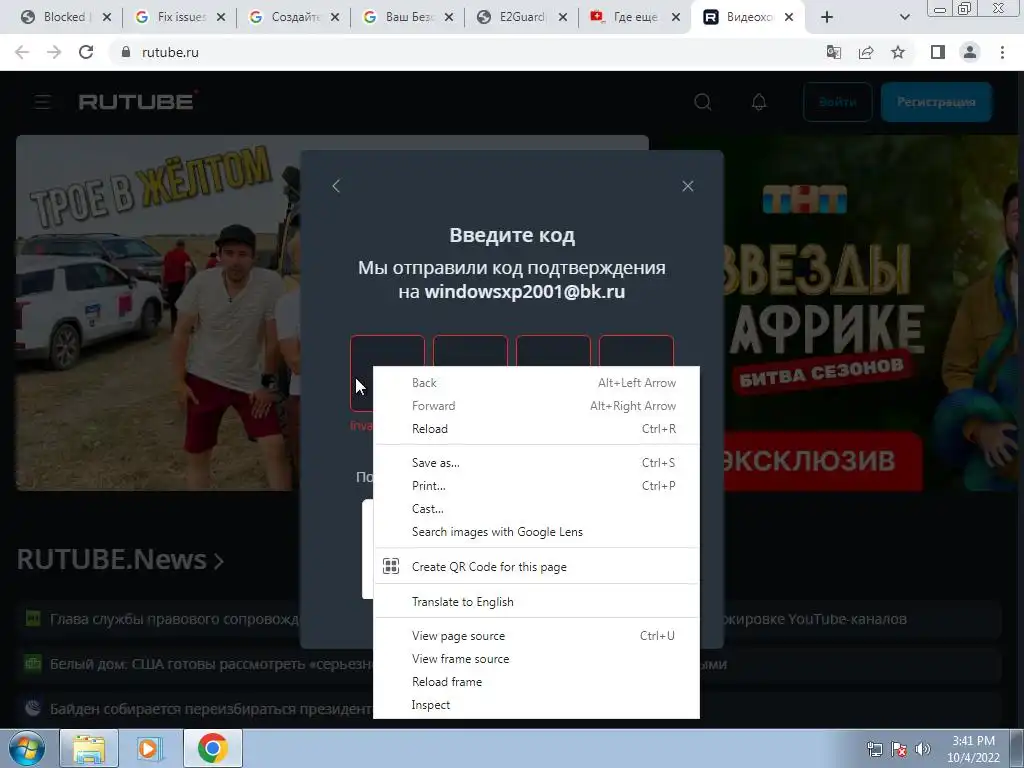The image size is (1024, 768).
Task: Open media player from taskbar
Action: click(150, 748)
